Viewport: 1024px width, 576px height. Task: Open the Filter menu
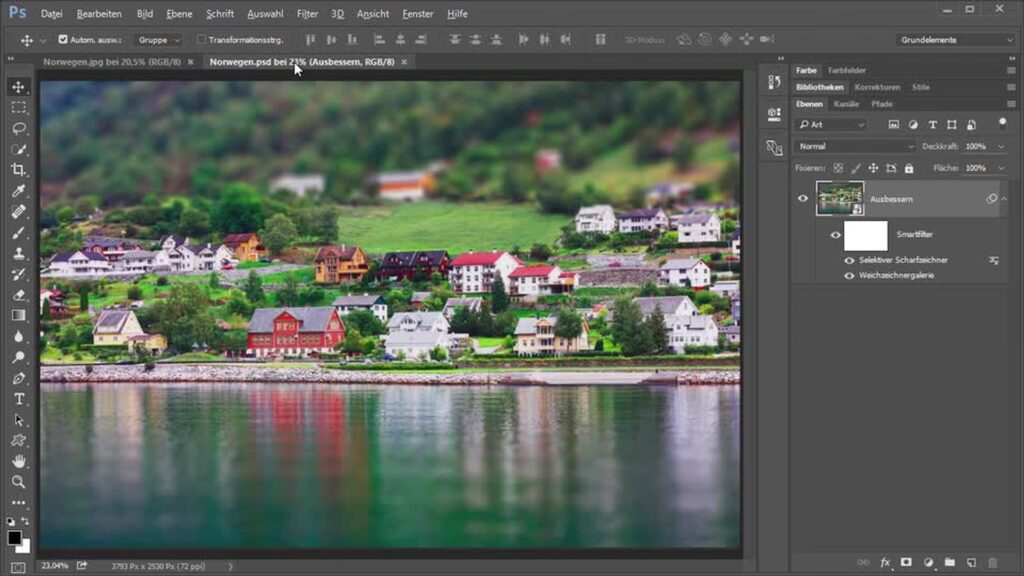(x=307, y=14)
